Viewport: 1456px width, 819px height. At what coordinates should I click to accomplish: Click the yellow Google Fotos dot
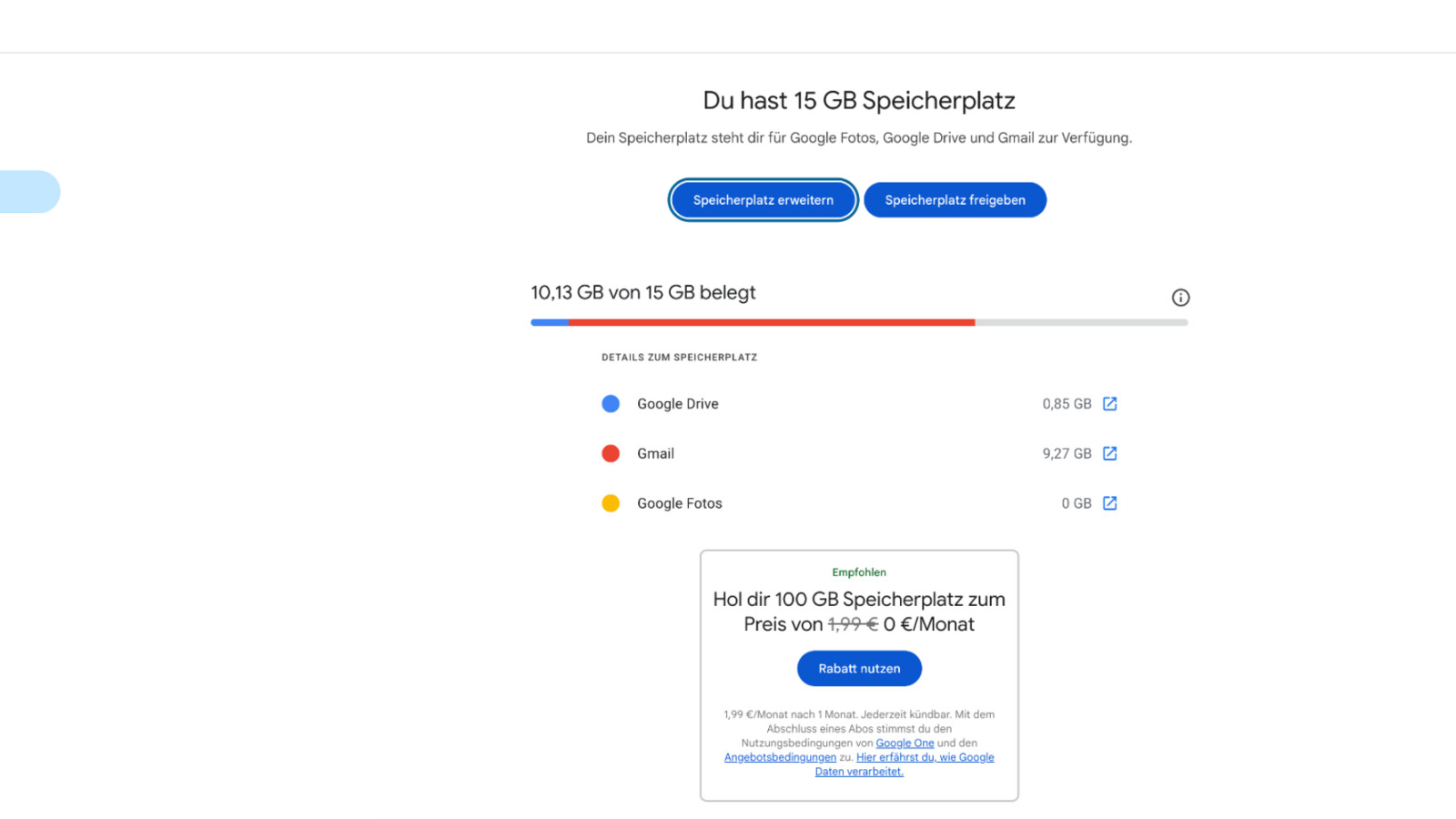point(611,503)
